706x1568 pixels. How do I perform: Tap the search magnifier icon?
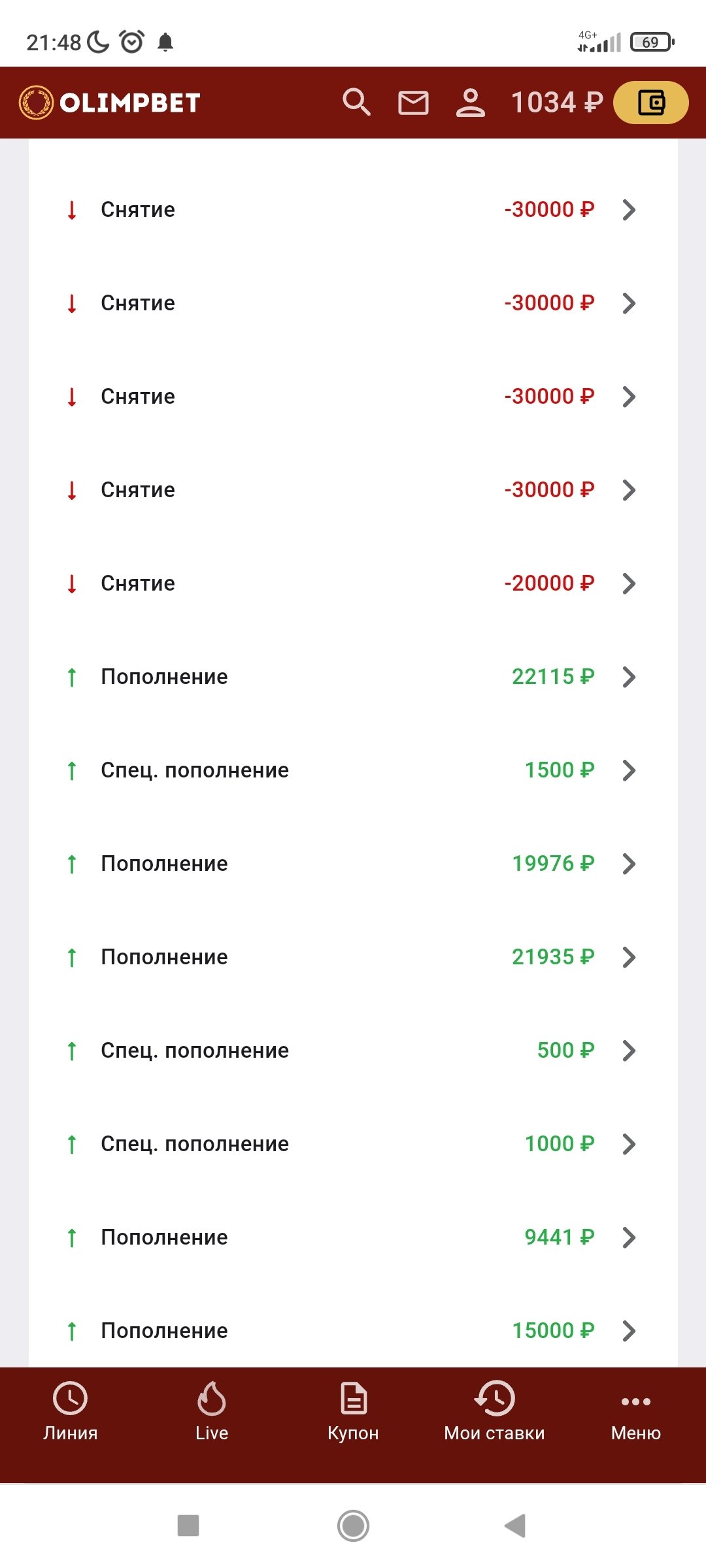pyautogui.click(x=356, y=103)
